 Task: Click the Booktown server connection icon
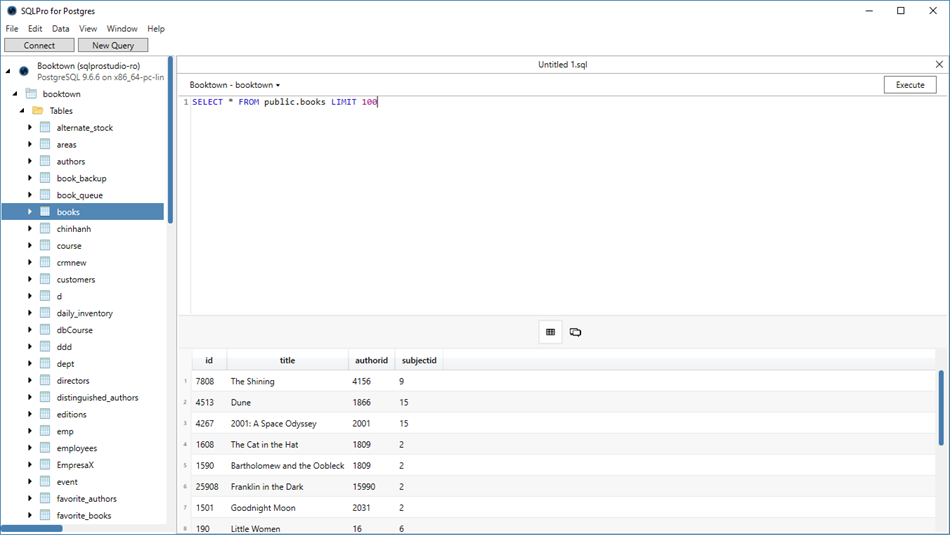click(x=24, y=71)
